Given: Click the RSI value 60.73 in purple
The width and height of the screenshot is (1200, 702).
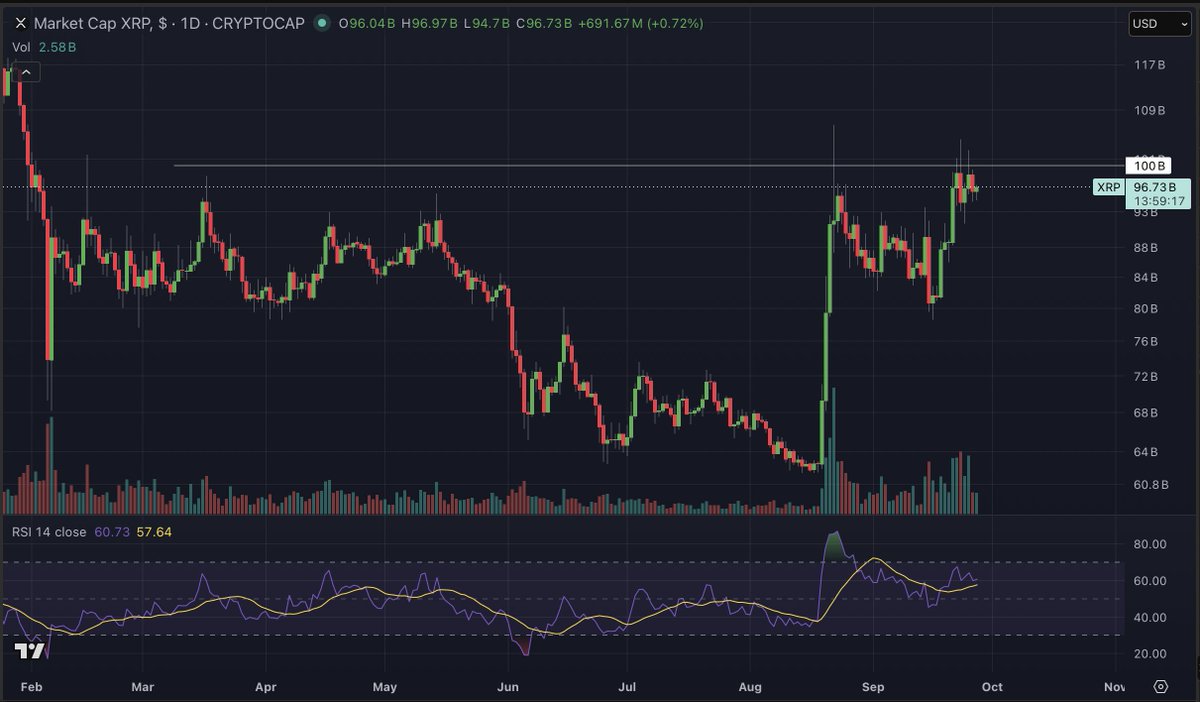Looking at the screenshot, I should tap(110, 532).
